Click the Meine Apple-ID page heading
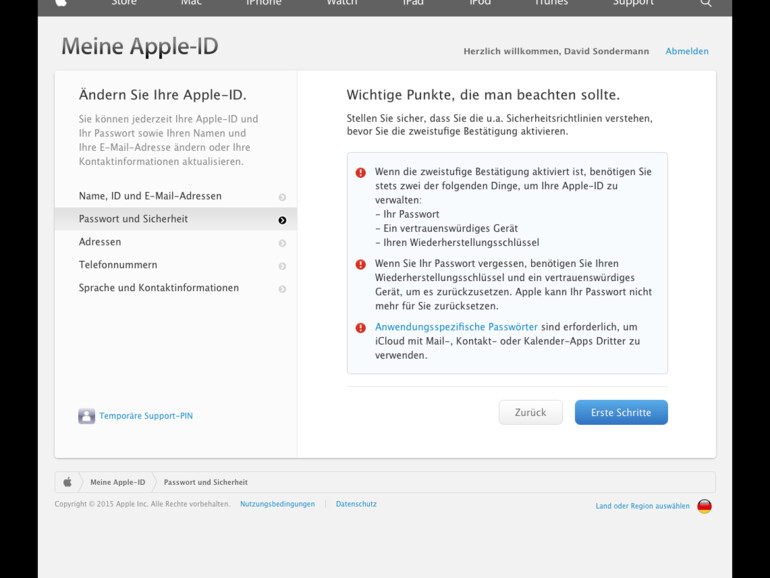Screen dimensions: 770x578 coord(140,47)
